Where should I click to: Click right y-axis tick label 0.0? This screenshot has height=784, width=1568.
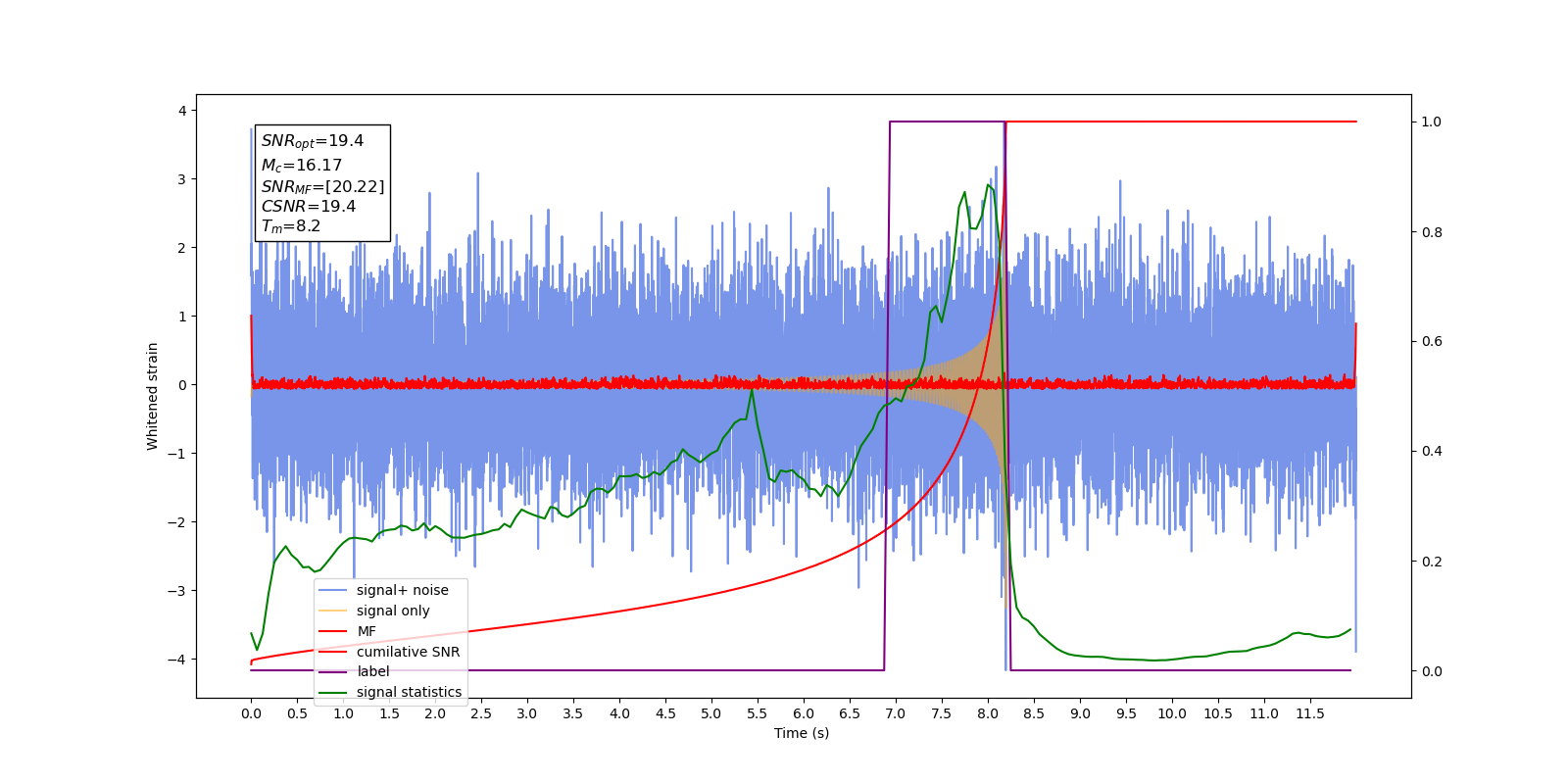(1431, 671)
